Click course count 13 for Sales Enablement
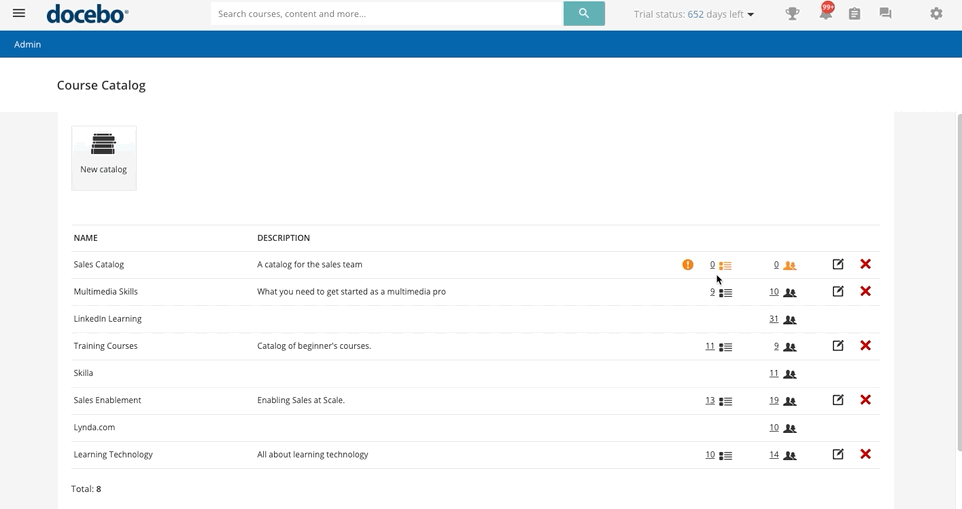Viewport: 962px width, 509px height. (710, 400)
